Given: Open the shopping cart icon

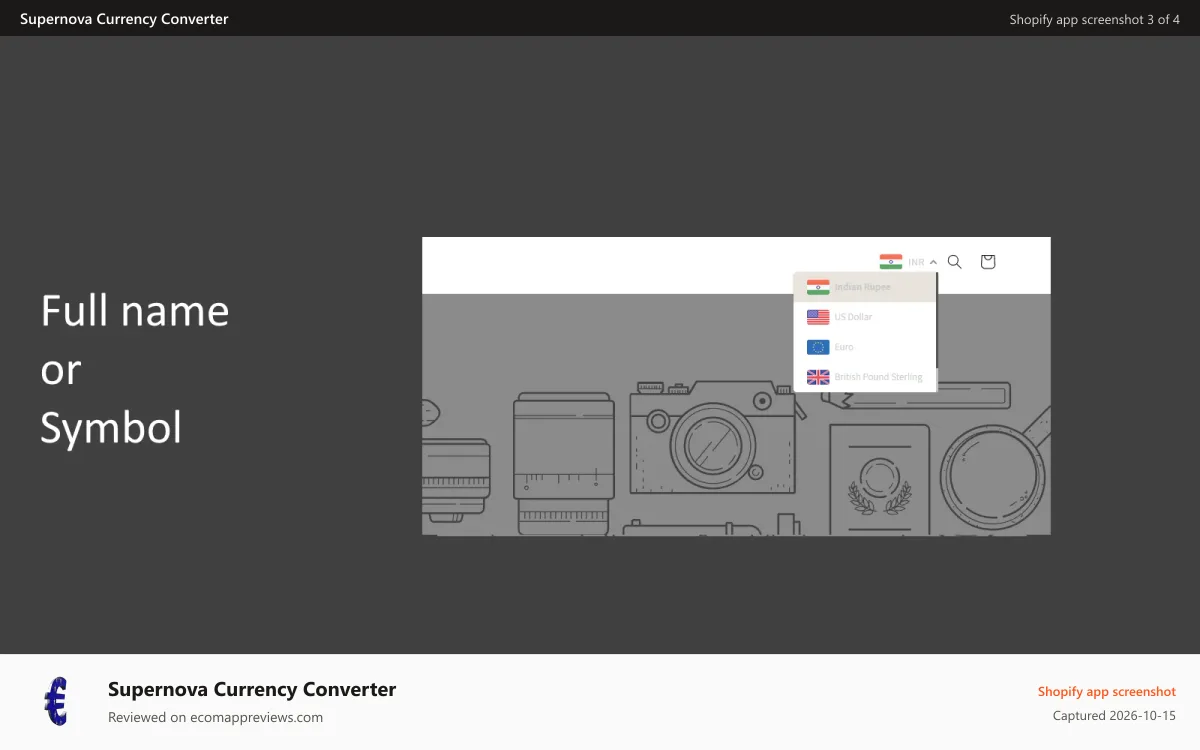Looking at the screenshot, I should [988, 262].
